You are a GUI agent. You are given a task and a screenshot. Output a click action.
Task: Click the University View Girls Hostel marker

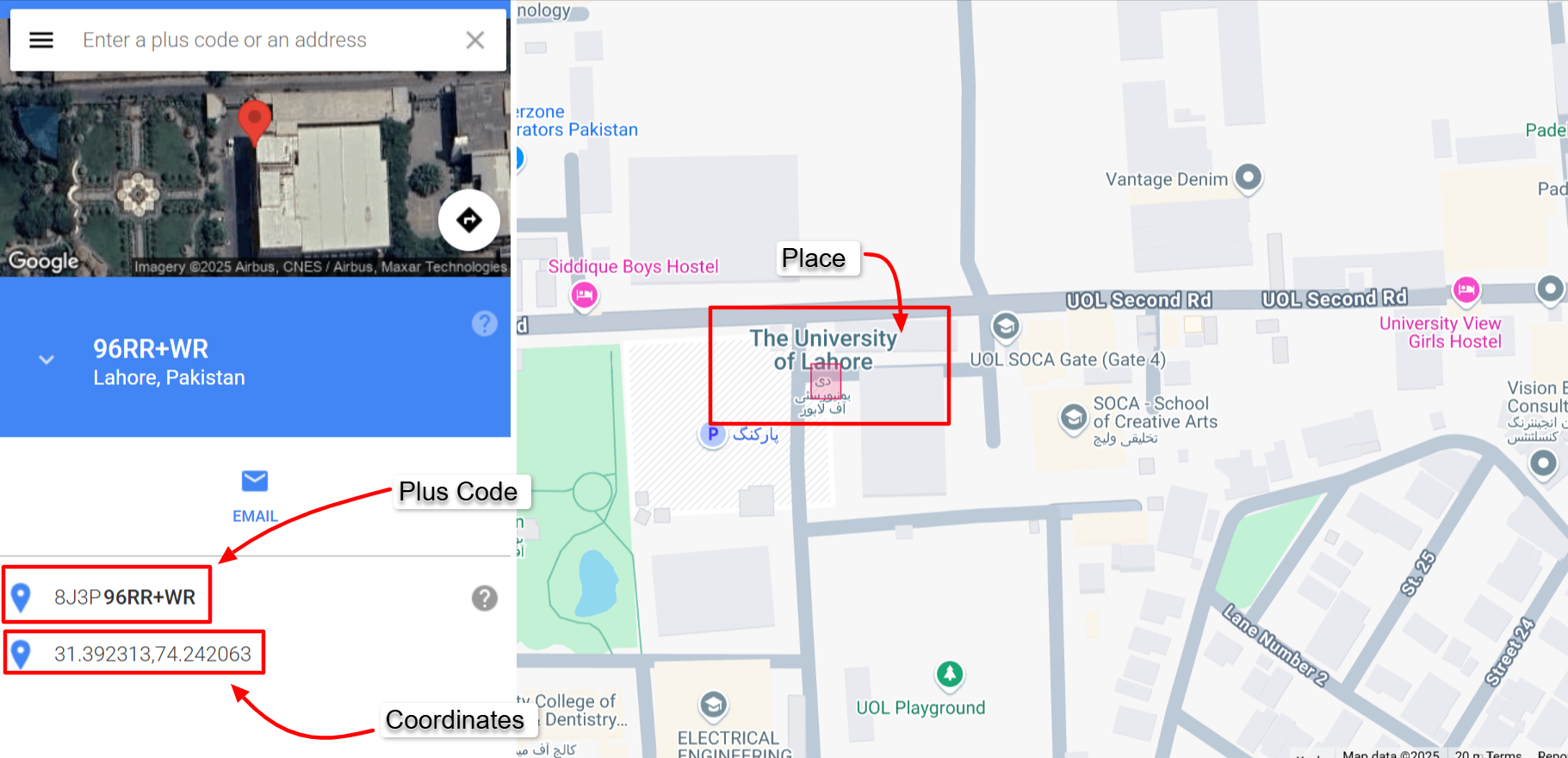coord(1466,290)
